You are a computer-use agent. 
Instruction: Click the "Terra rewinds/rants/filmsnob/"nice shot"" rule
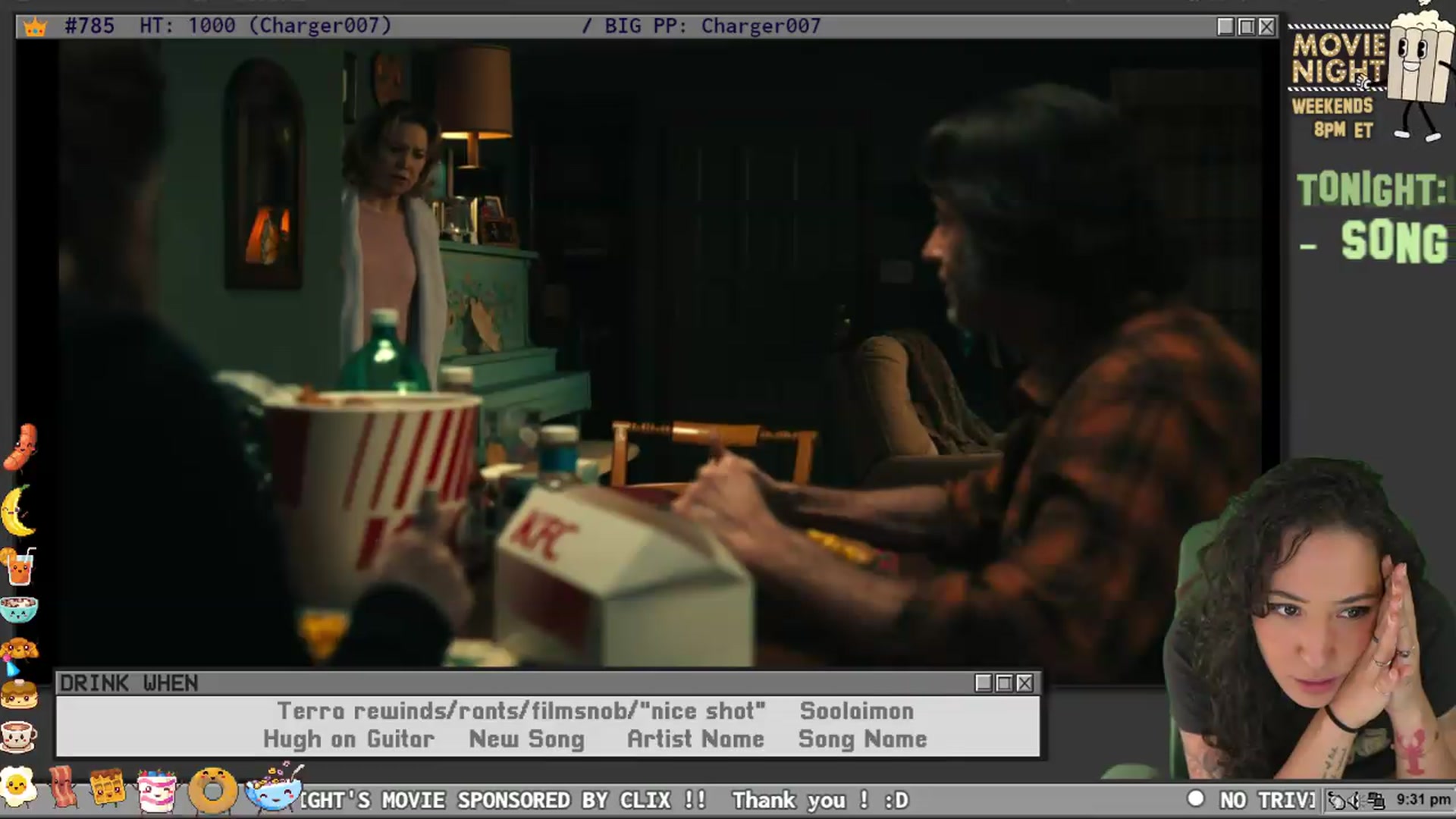(x=521, y=711)
